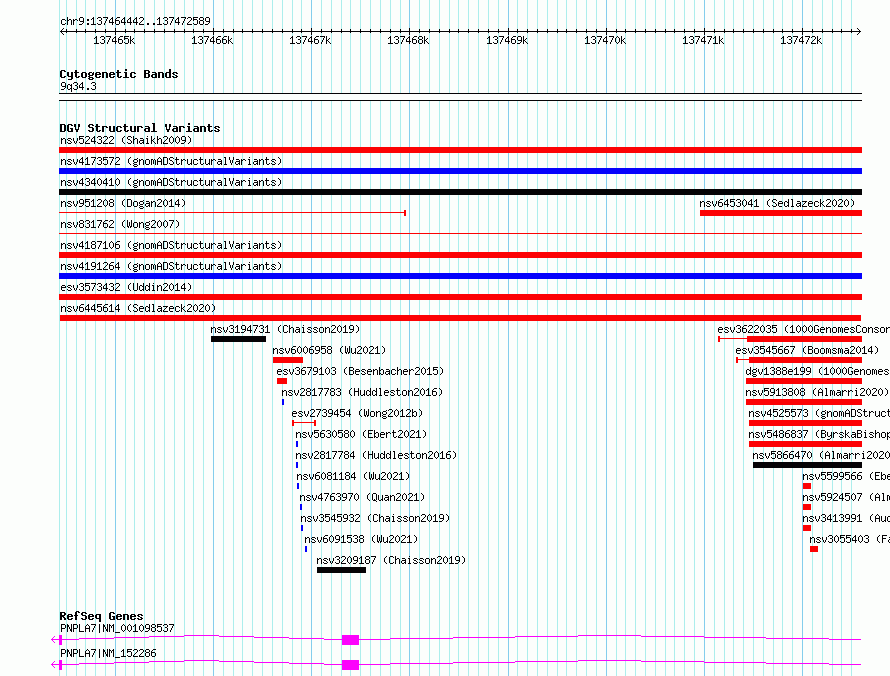Viewport: 890px width, 676px height.
Task: Open nsv3545932 (Chaisson2019) label
Action: point(375,518)
